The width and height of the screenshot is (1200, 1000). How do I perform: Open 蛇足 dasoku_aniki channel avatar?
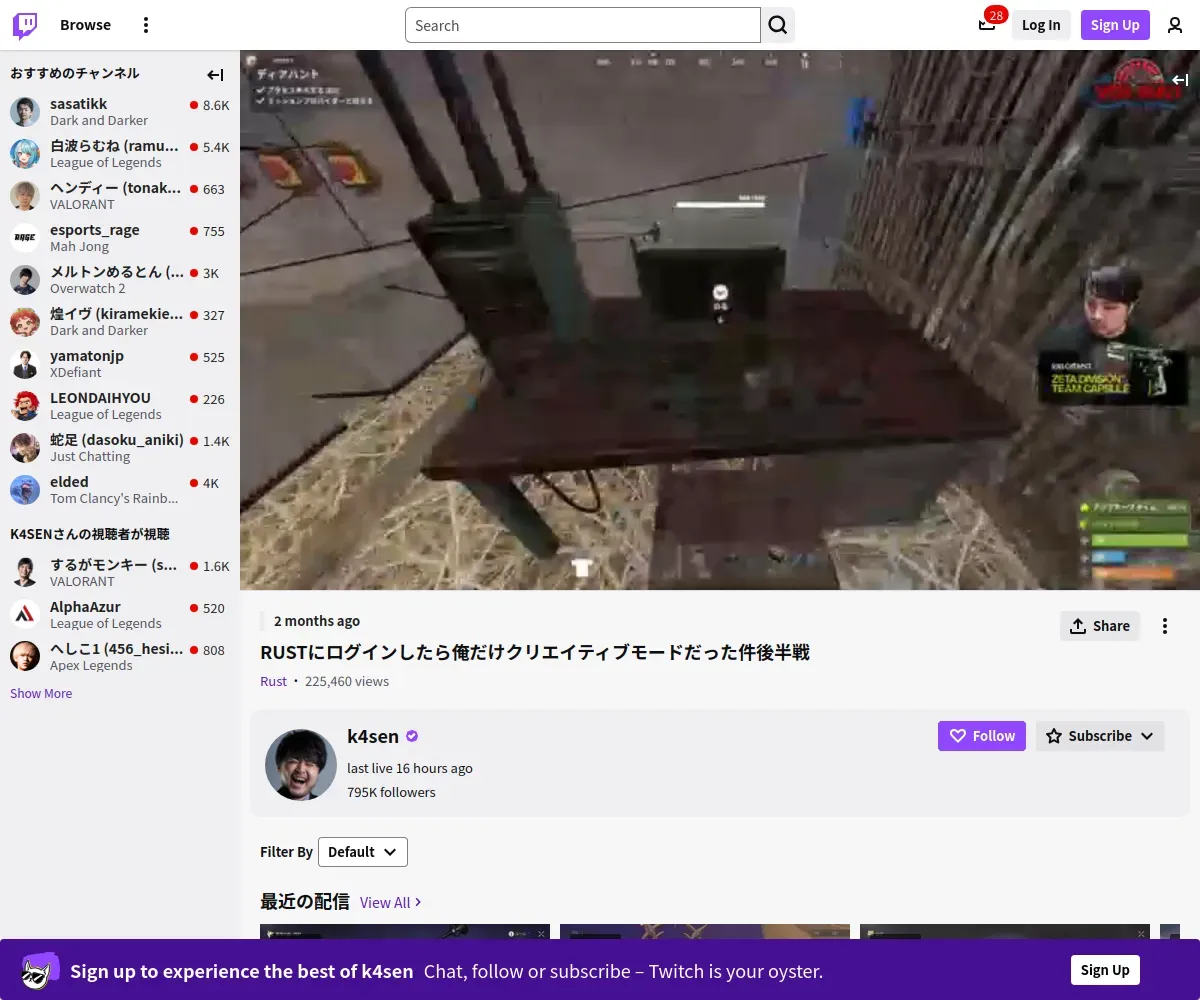pos(25,448)
